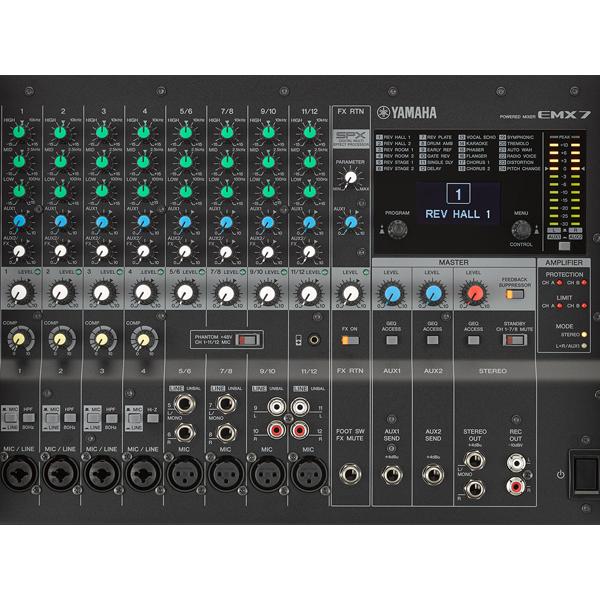
Task: Toggle the PHANTOM +48V switch
Action: (247, 339)
